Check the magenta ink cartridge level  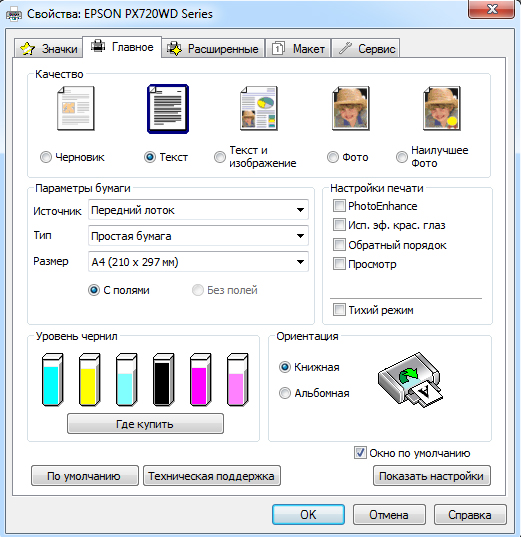click(x=200, y=380)
